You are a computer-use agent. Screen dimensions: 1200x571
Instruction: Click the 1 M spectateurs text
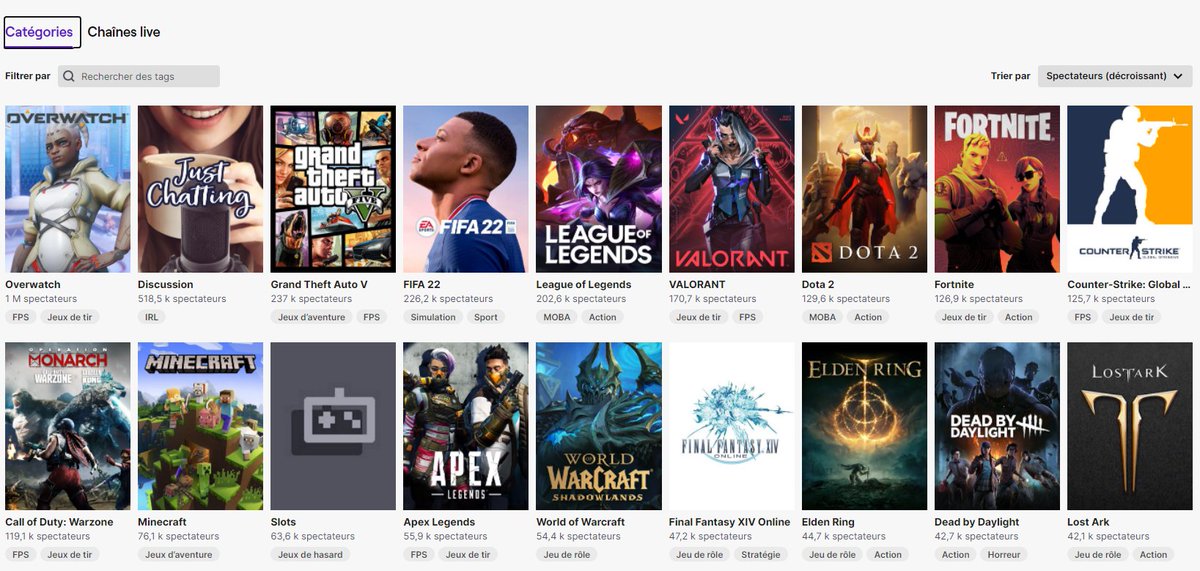(x=41, y=299)
